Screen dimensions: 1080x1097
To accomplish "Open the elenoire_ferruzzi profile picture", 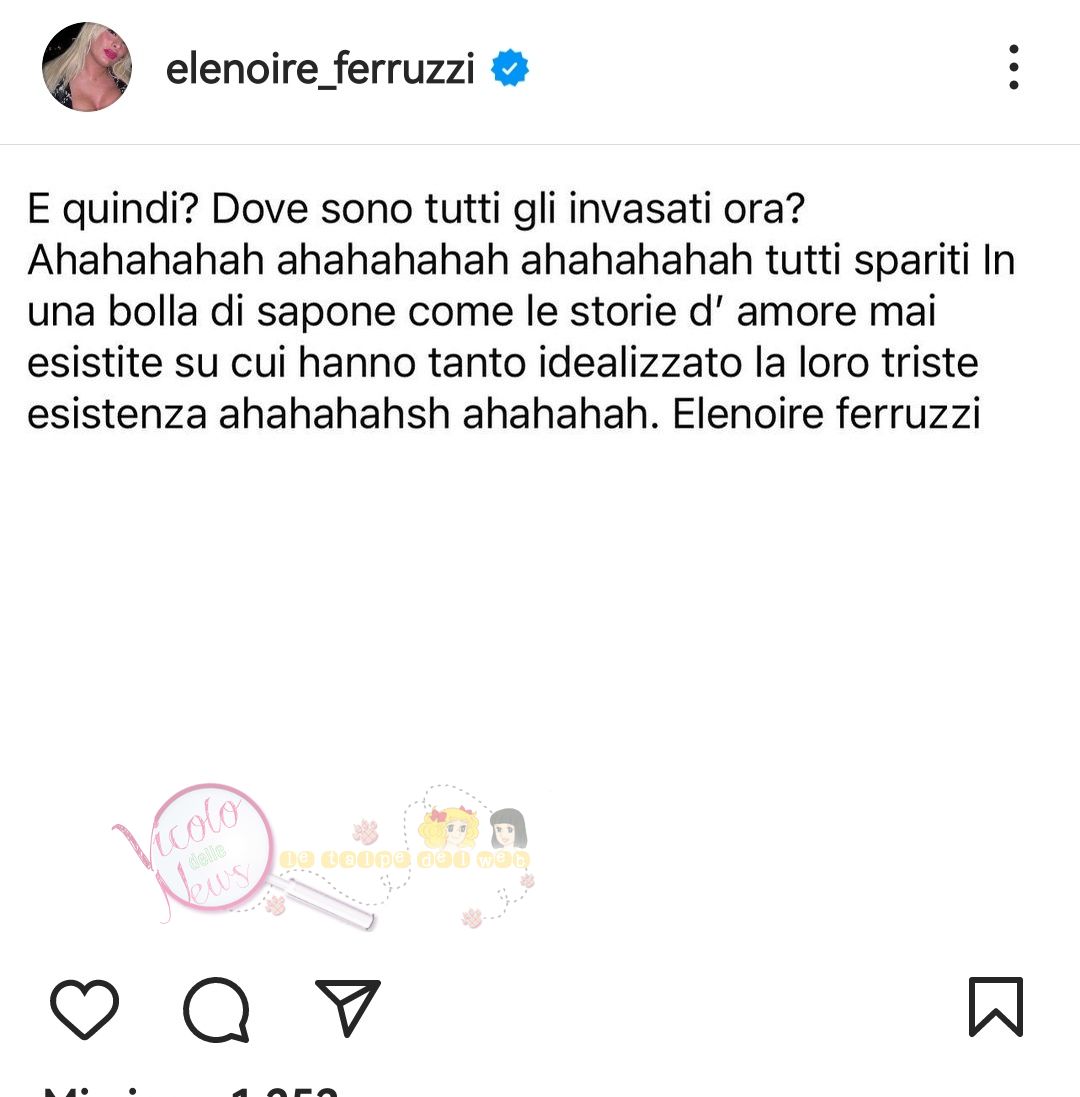I will click(x=87, y=66).
